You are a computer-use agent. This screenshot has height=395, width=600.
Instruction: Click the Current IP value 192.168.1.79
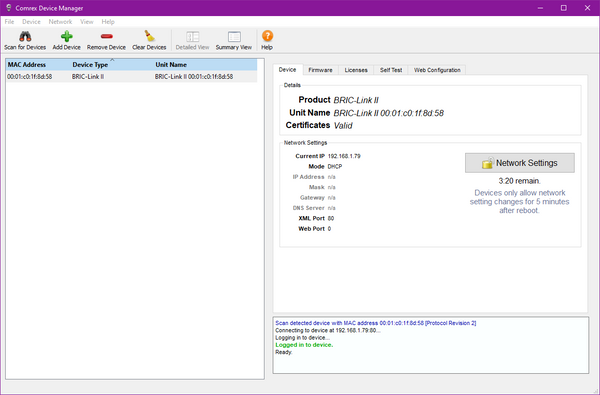coord(344,156)
